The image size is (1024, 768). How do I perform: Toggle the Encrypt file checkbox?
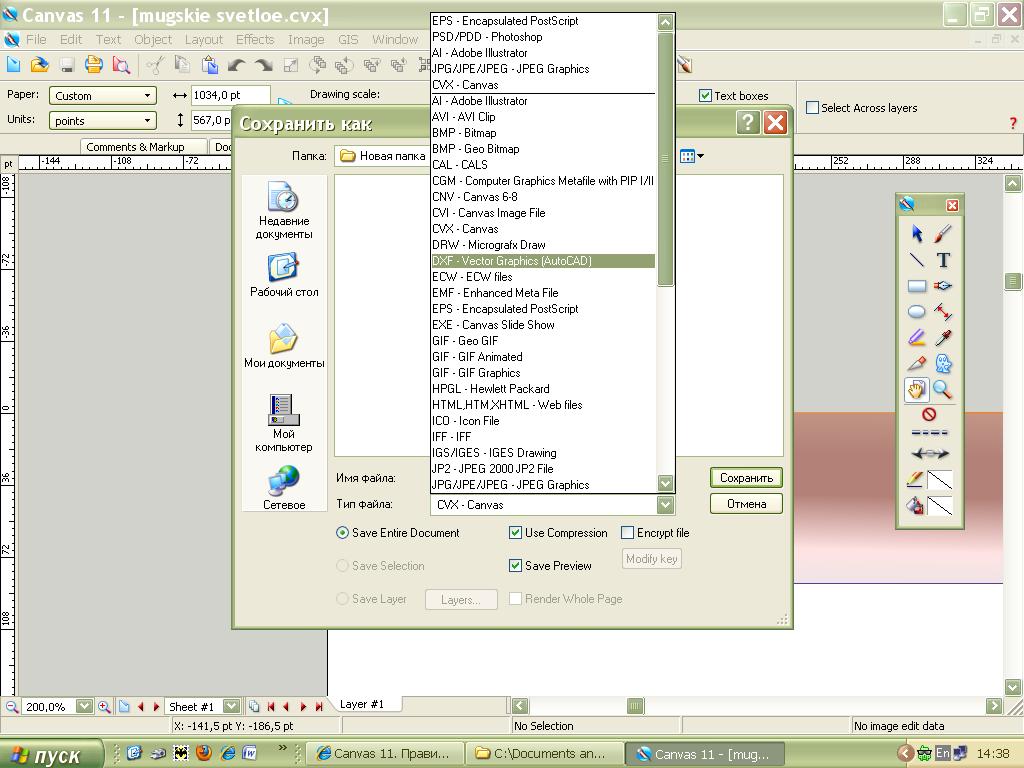click(x=627, y=533)
